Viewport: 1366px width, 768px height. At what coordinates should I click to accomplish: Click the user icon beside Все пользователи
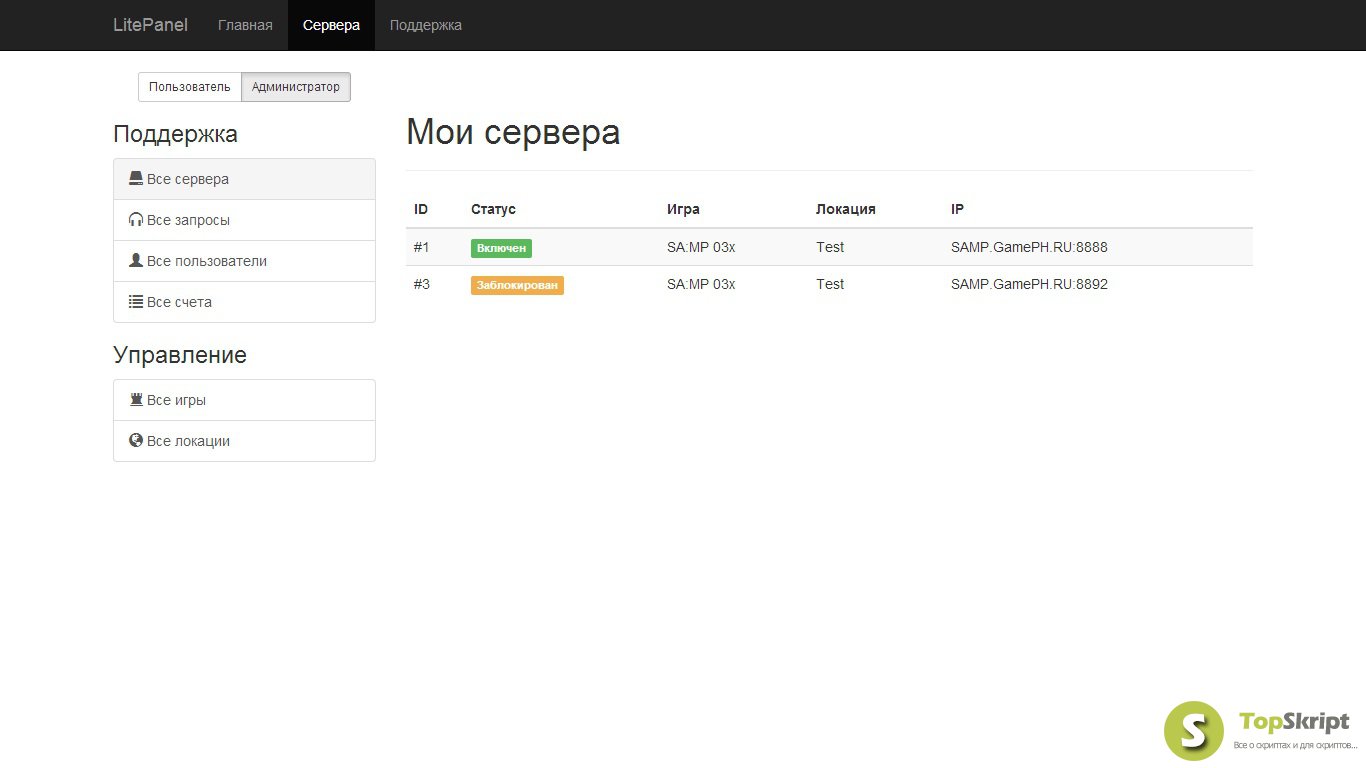click(136, 261)
